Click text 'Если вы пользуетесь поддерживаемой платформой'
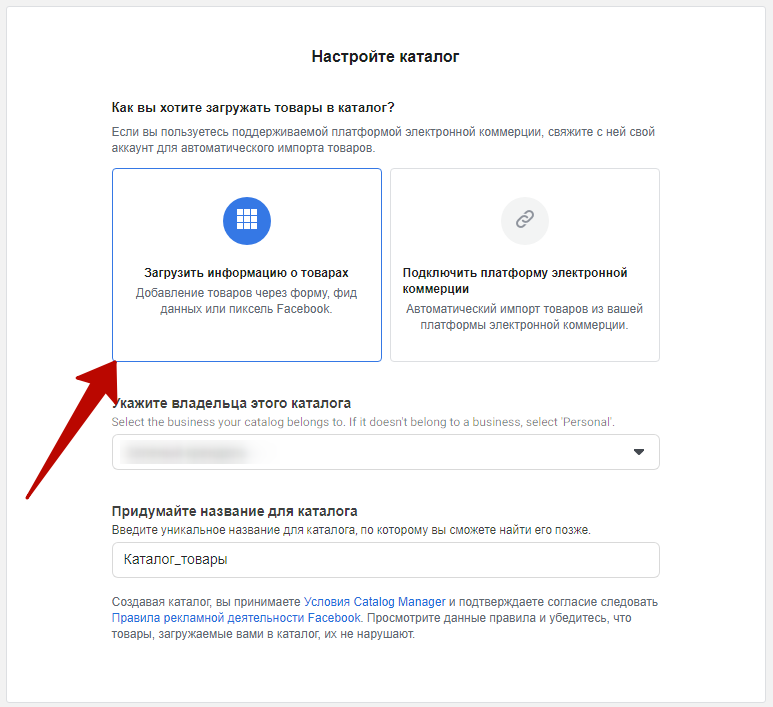 (x=255, y=132)
